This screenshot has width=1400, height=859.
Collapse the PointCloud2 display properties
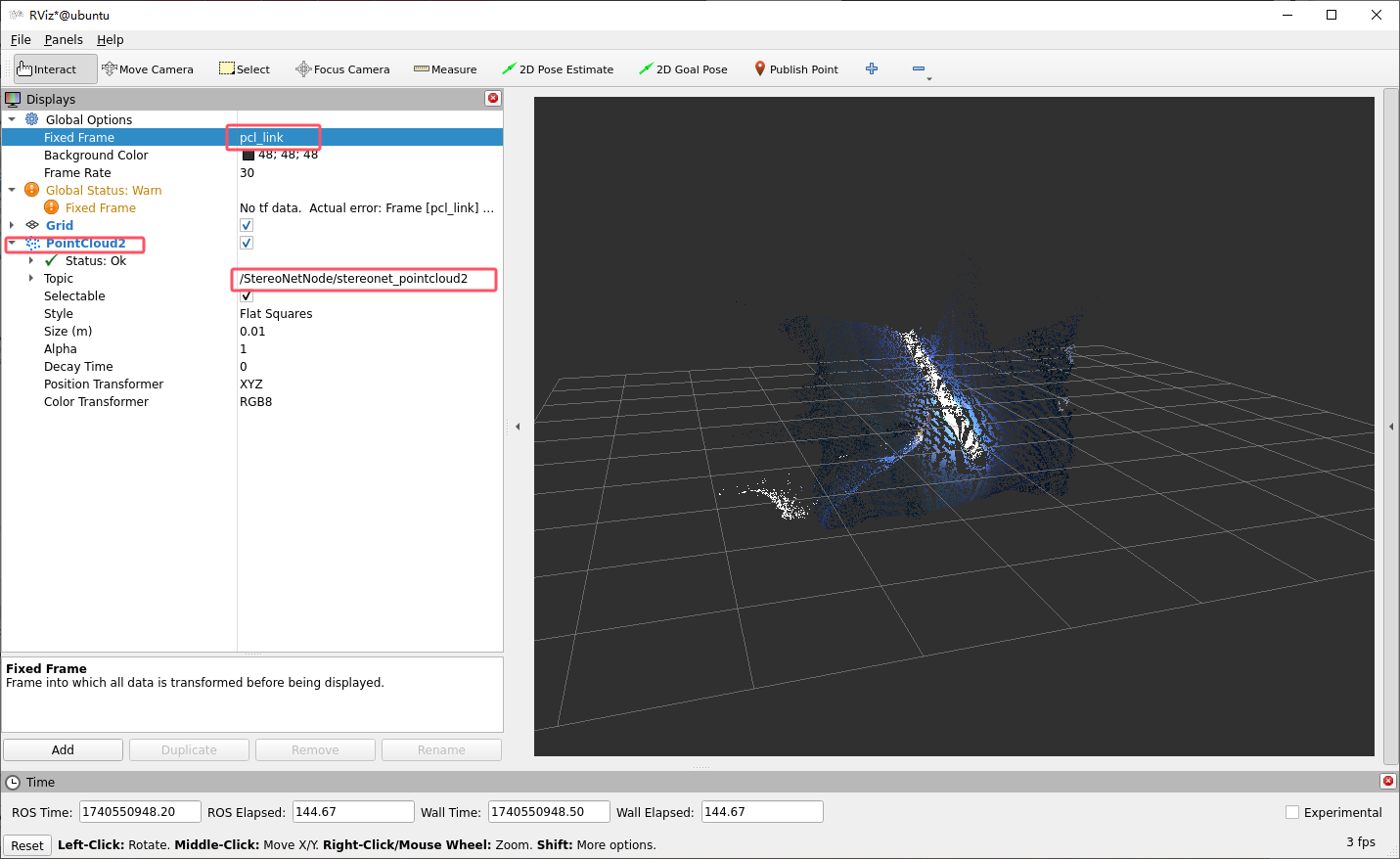click(12, 243)
